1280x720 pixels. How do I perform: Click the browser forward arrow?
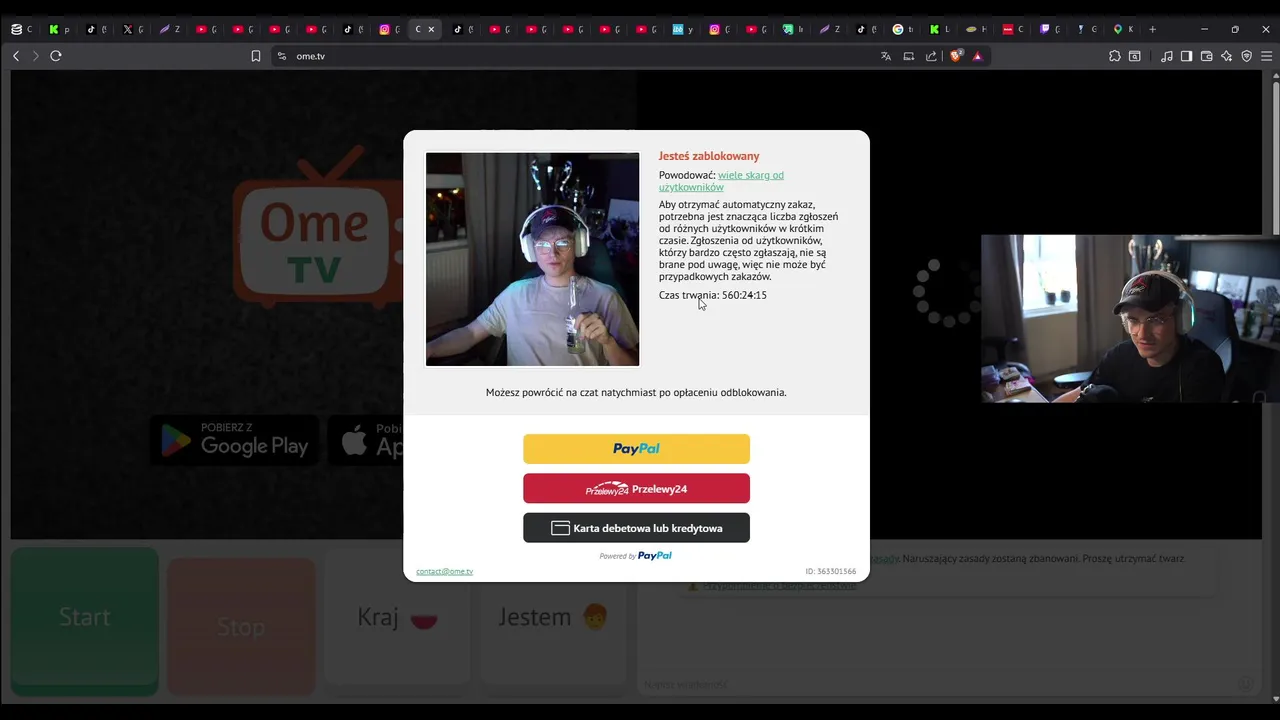click(36, 56)
